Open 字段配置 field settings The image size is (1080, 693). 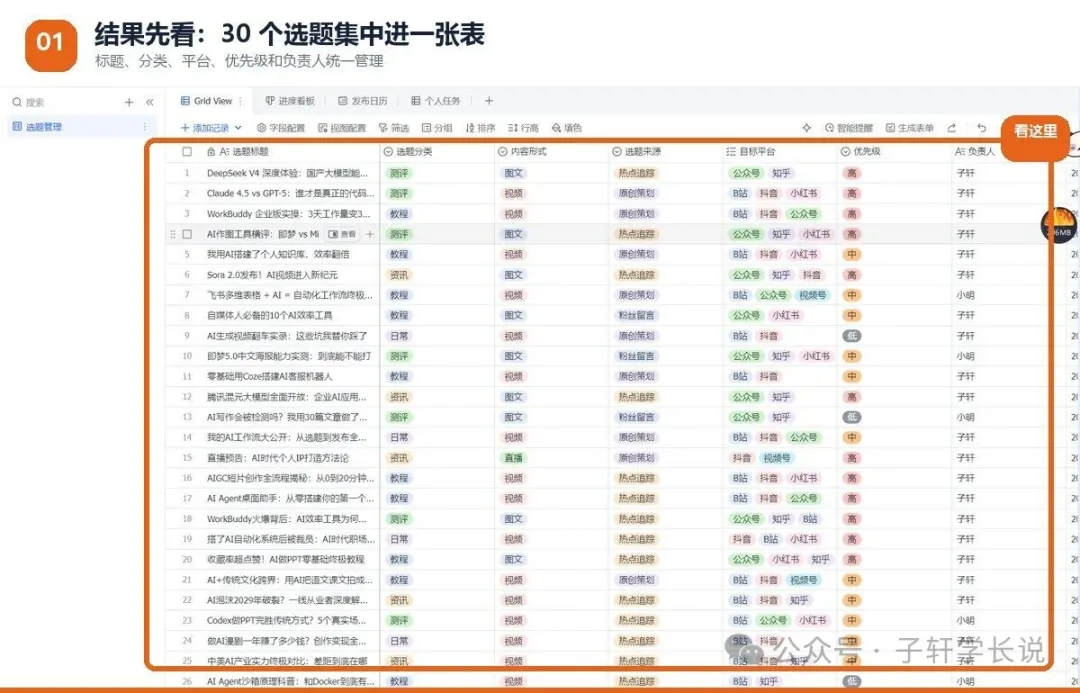(x=281, y=127)
